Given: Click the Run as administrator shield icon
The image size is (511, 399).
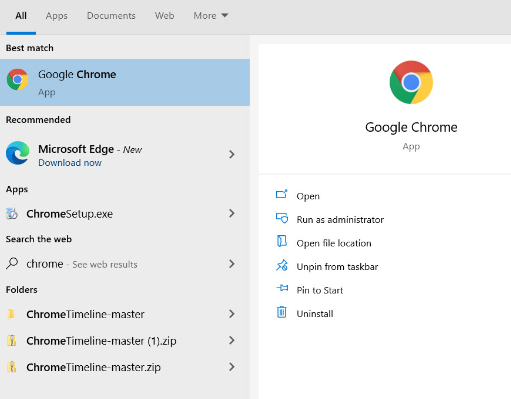Looking at the screenshot, I should pyautogui.click(x=282, y=218).
